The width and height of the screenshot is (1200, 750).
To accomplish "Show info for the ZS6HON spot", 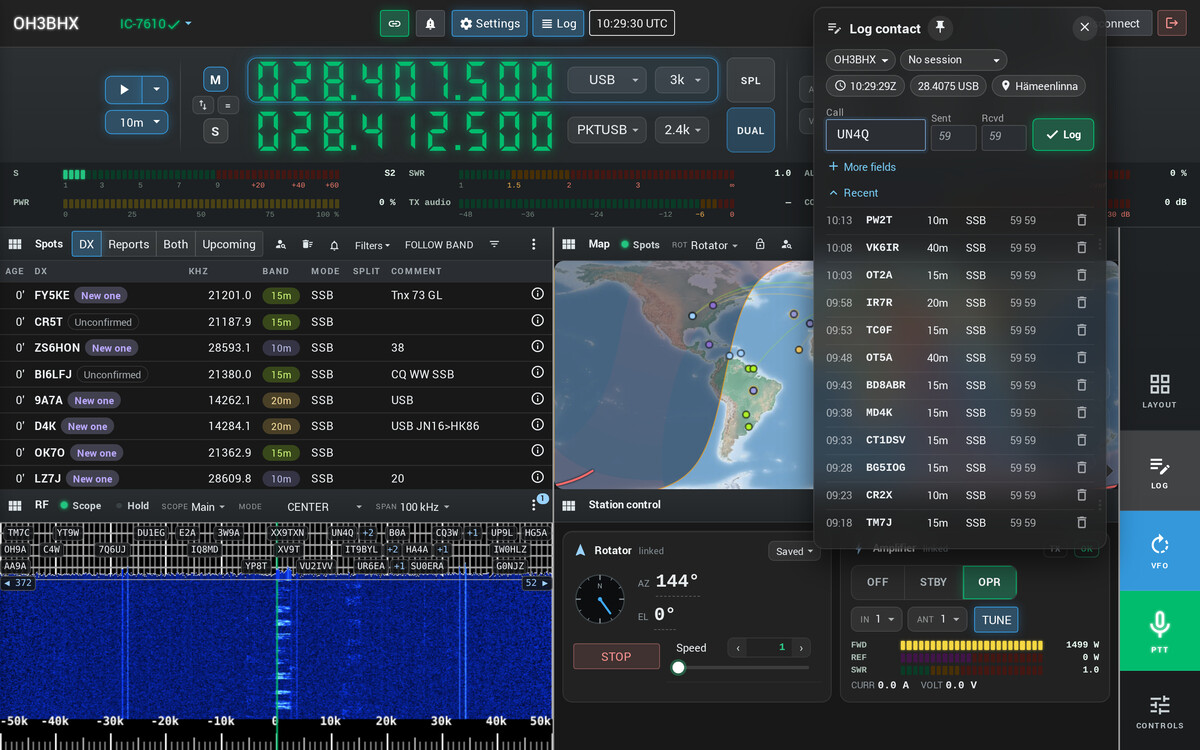I will click(537, 347).
